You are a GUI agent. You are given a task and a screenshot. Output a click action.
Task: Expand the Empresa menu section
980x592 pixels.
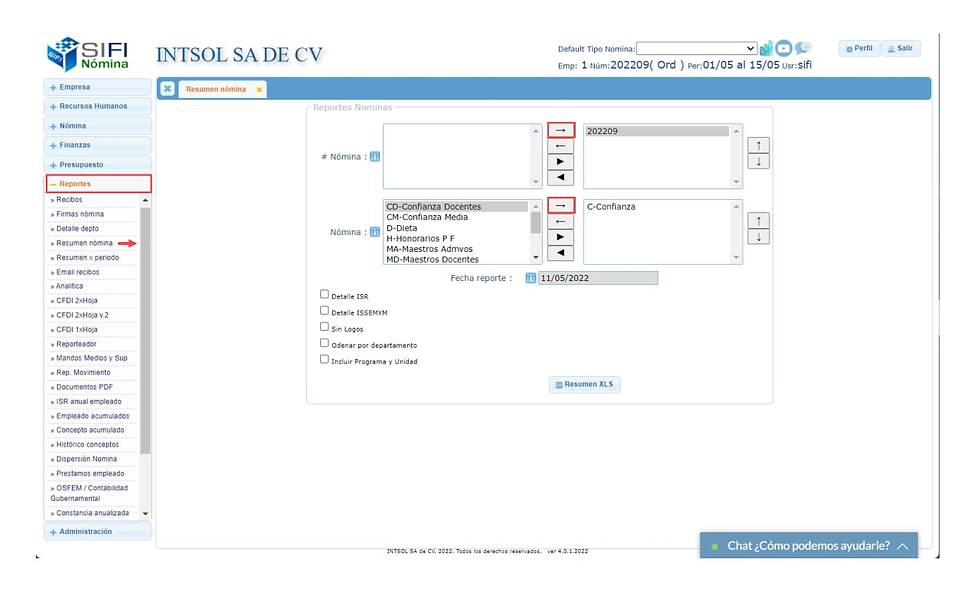[98, 87]
